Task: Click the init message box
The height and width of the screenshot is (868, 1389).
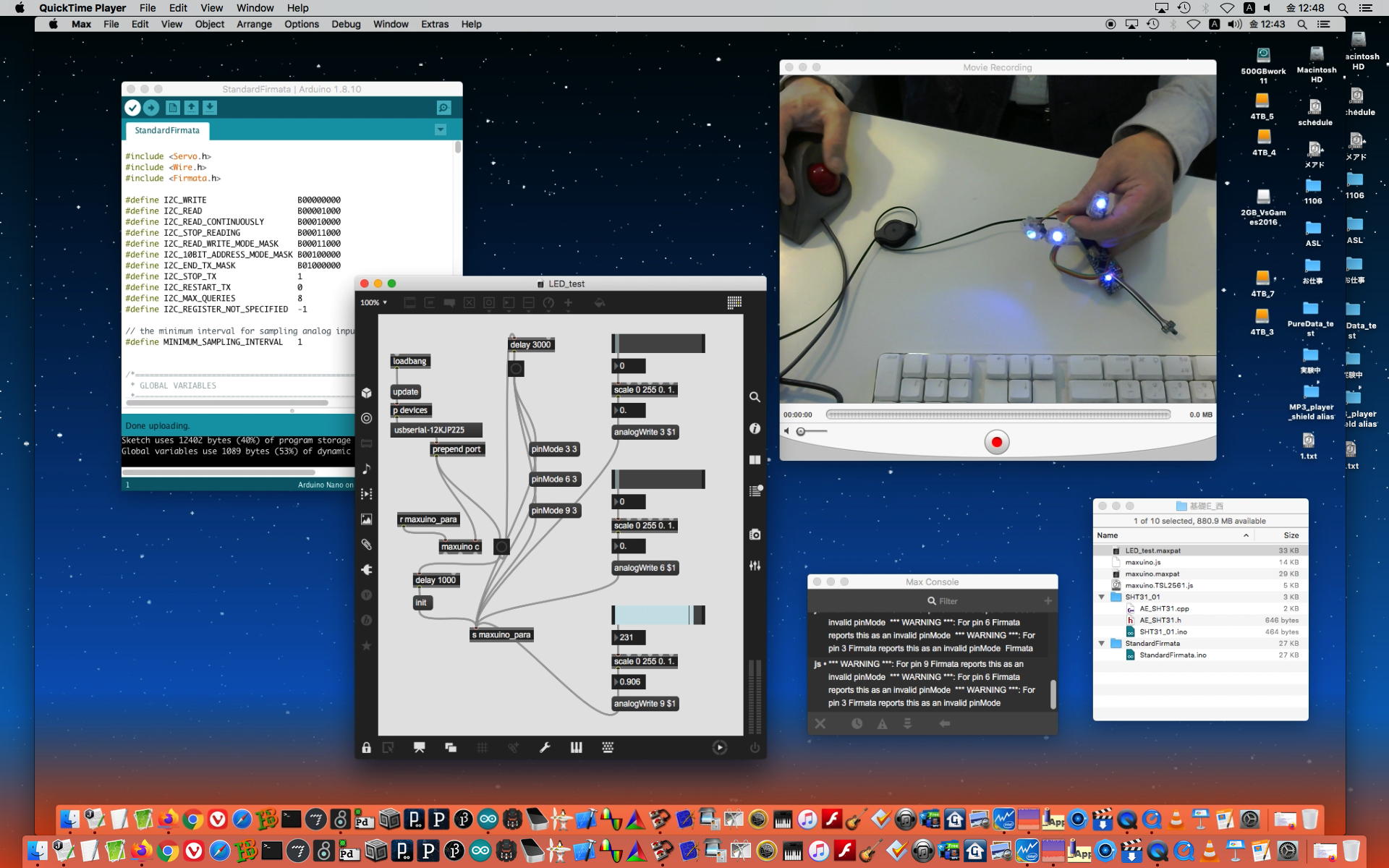Action: point(421,603)
